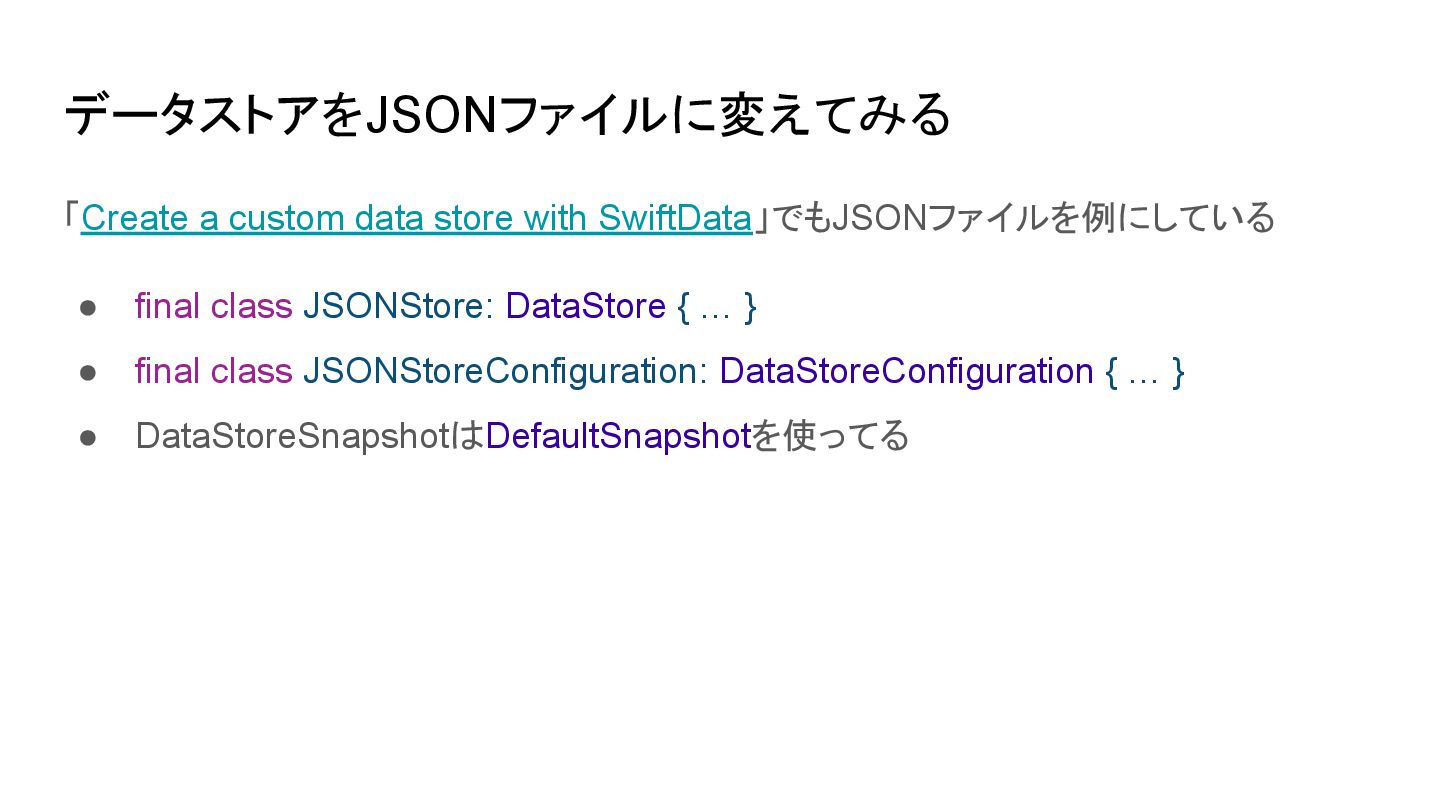
Task: Click the braces after DataStore
Action: [717, 307]
